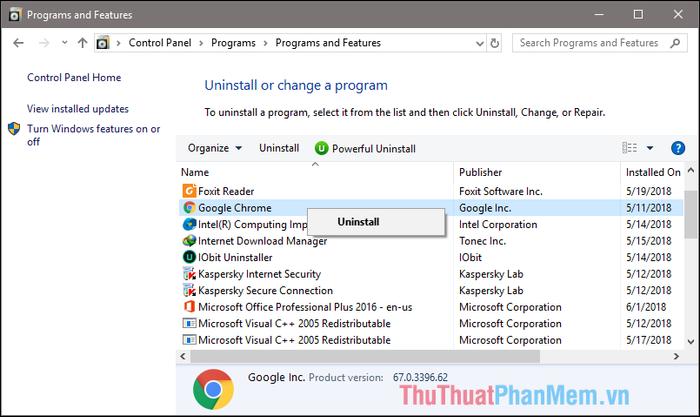Screen dimensions: 700x417
Task: Select Kaspersky Secure Connection entry
Action: pos(266,291)
